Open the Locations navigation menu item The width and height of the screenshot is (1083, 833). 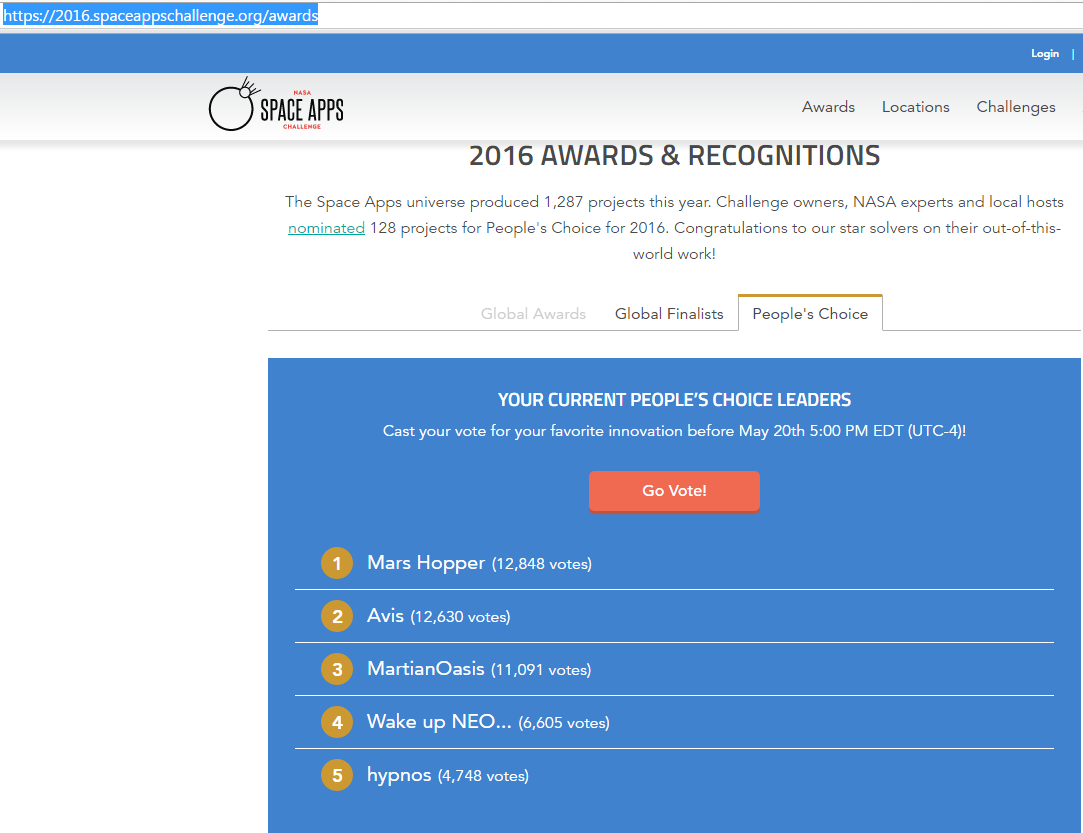click(x=915, y=107)
